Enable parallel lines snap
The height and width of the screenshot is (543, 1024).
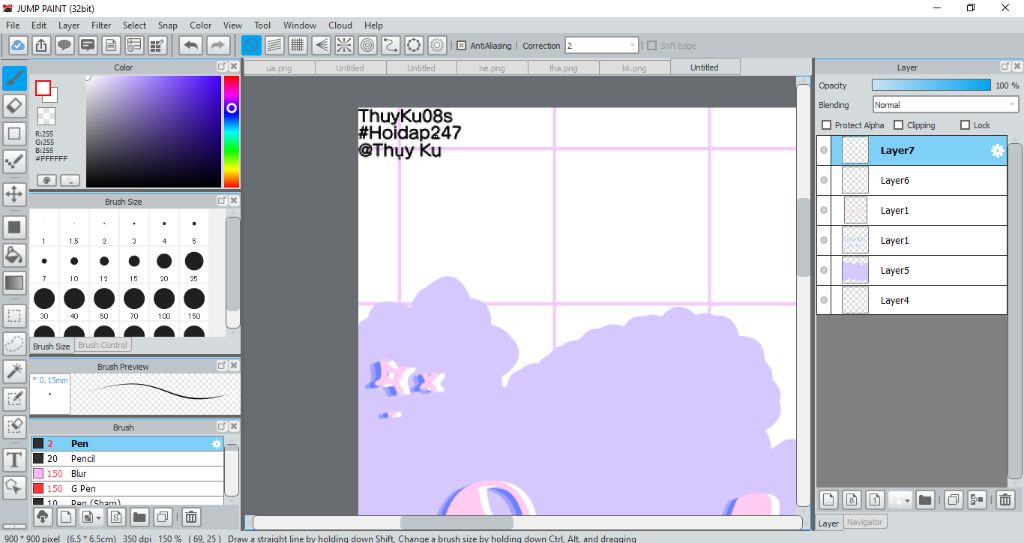coord(274,45)
